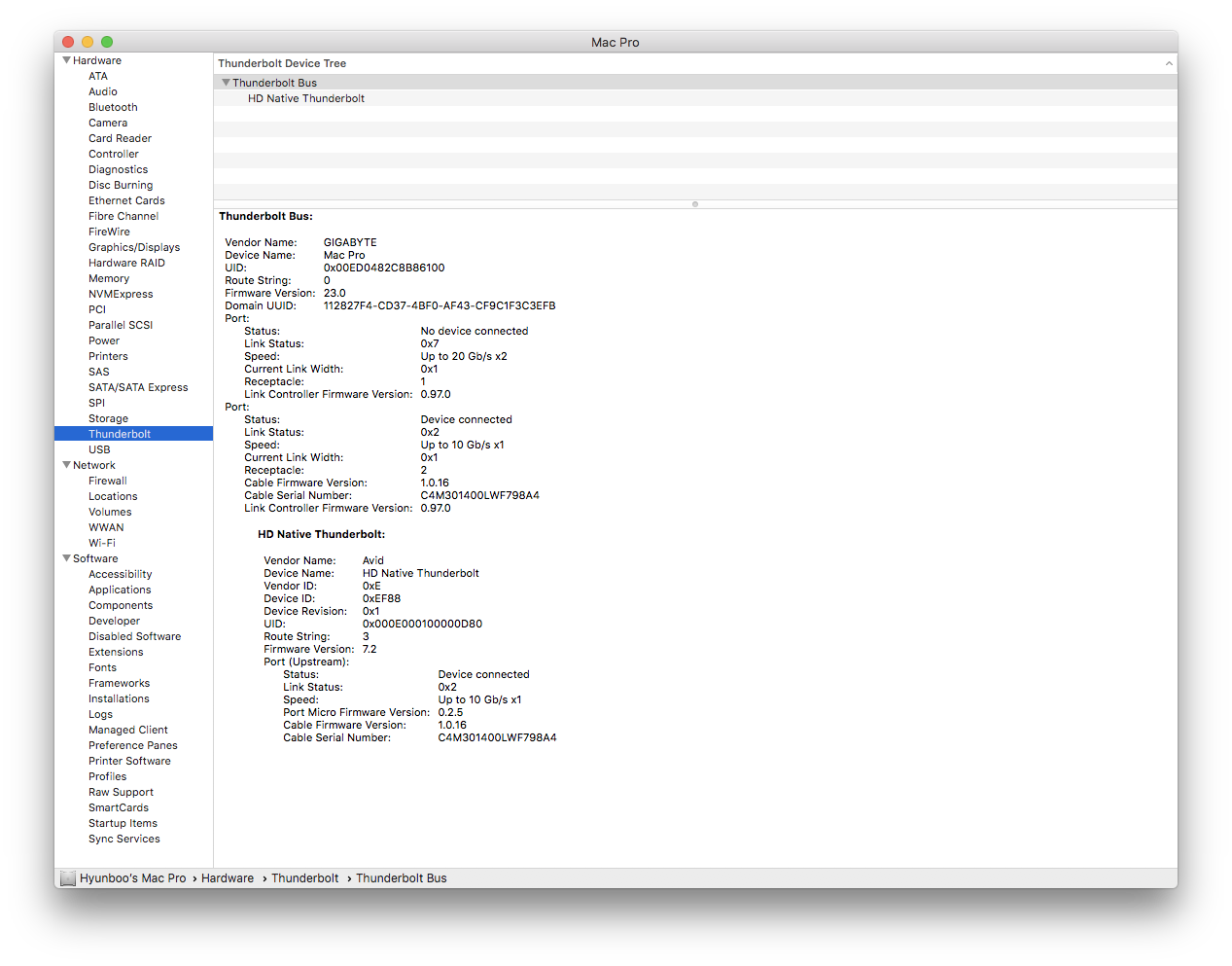
Task: Collapse the Software section in sidebar
Action: pyautogui.click(x=66, y=558)
